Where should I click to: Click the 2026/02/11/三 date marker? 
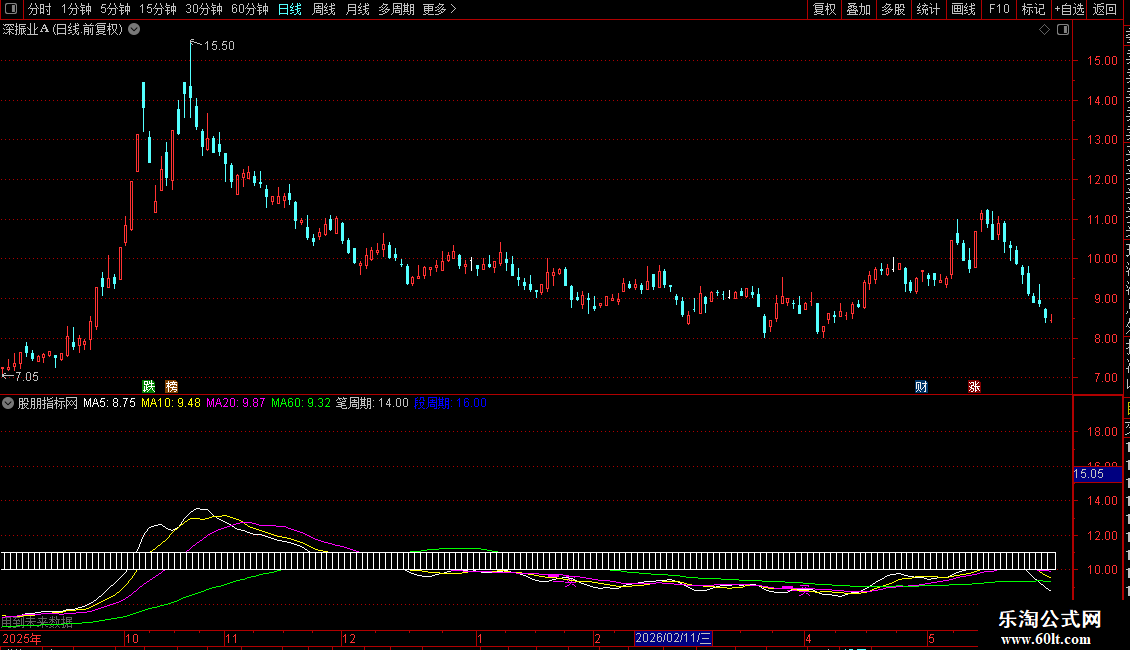[x=673, y=638]
